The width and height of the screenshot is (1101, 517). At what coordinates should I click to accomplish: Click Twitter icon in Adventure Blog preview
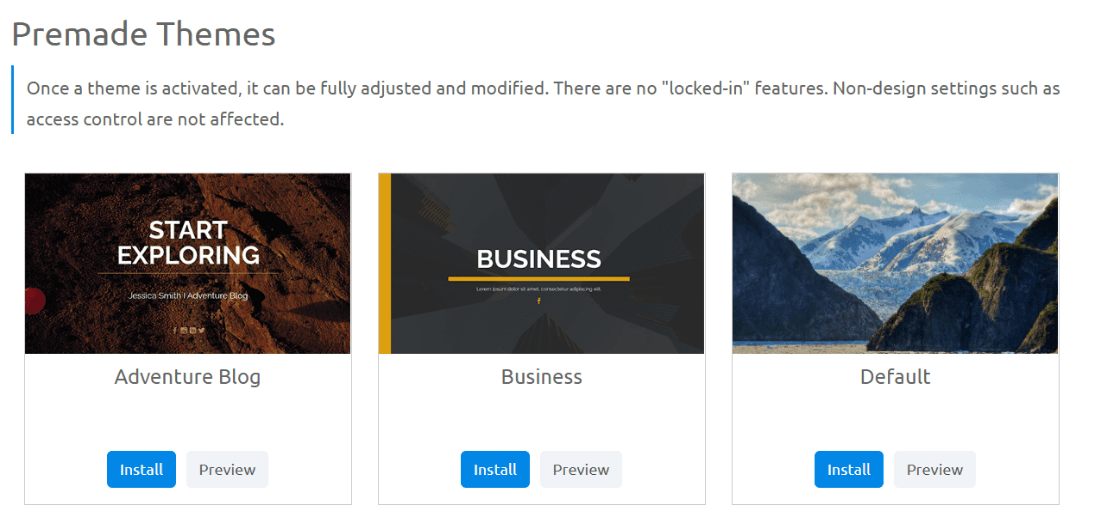coord(202,330)
